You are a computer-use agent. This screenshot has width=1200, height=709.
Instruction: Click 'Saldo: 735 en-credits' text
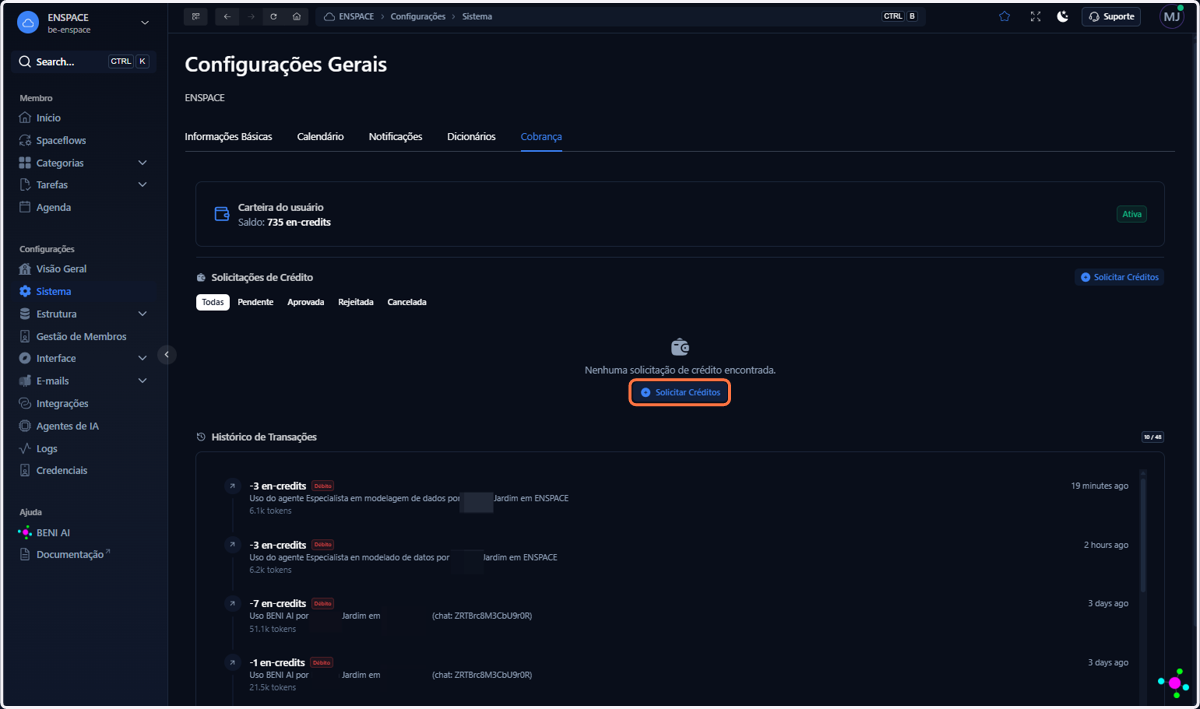[x=284, y=222]
